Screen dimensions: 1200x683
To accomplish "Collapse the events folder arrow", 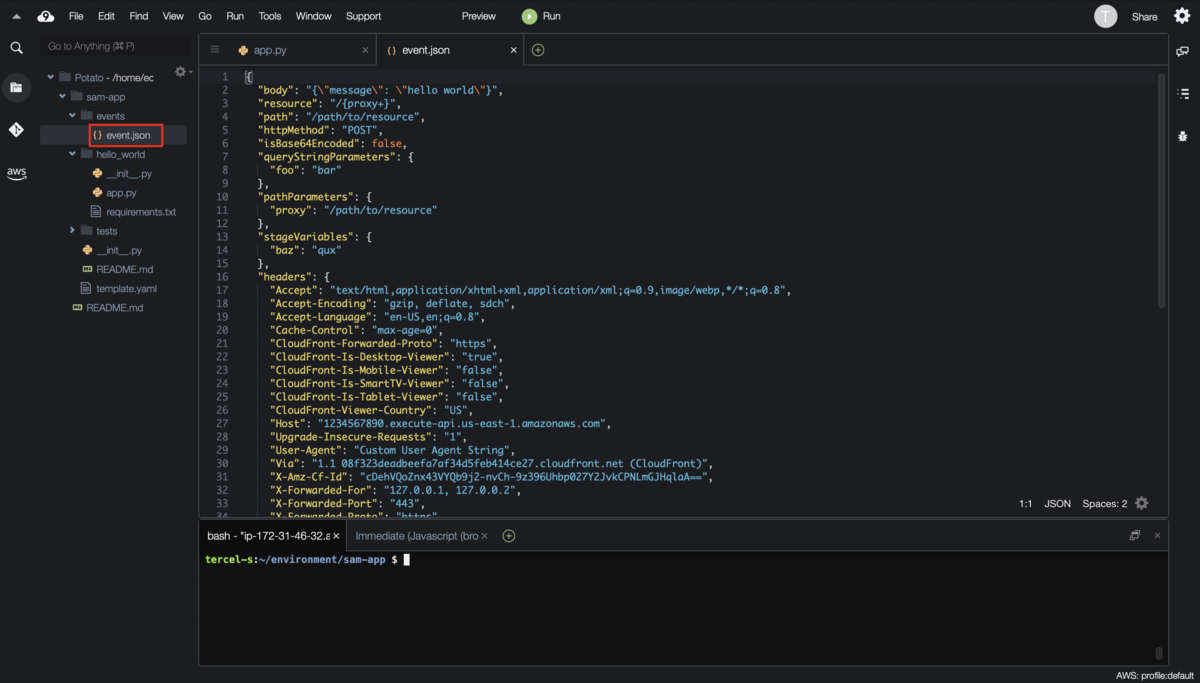I will (72, 116).
